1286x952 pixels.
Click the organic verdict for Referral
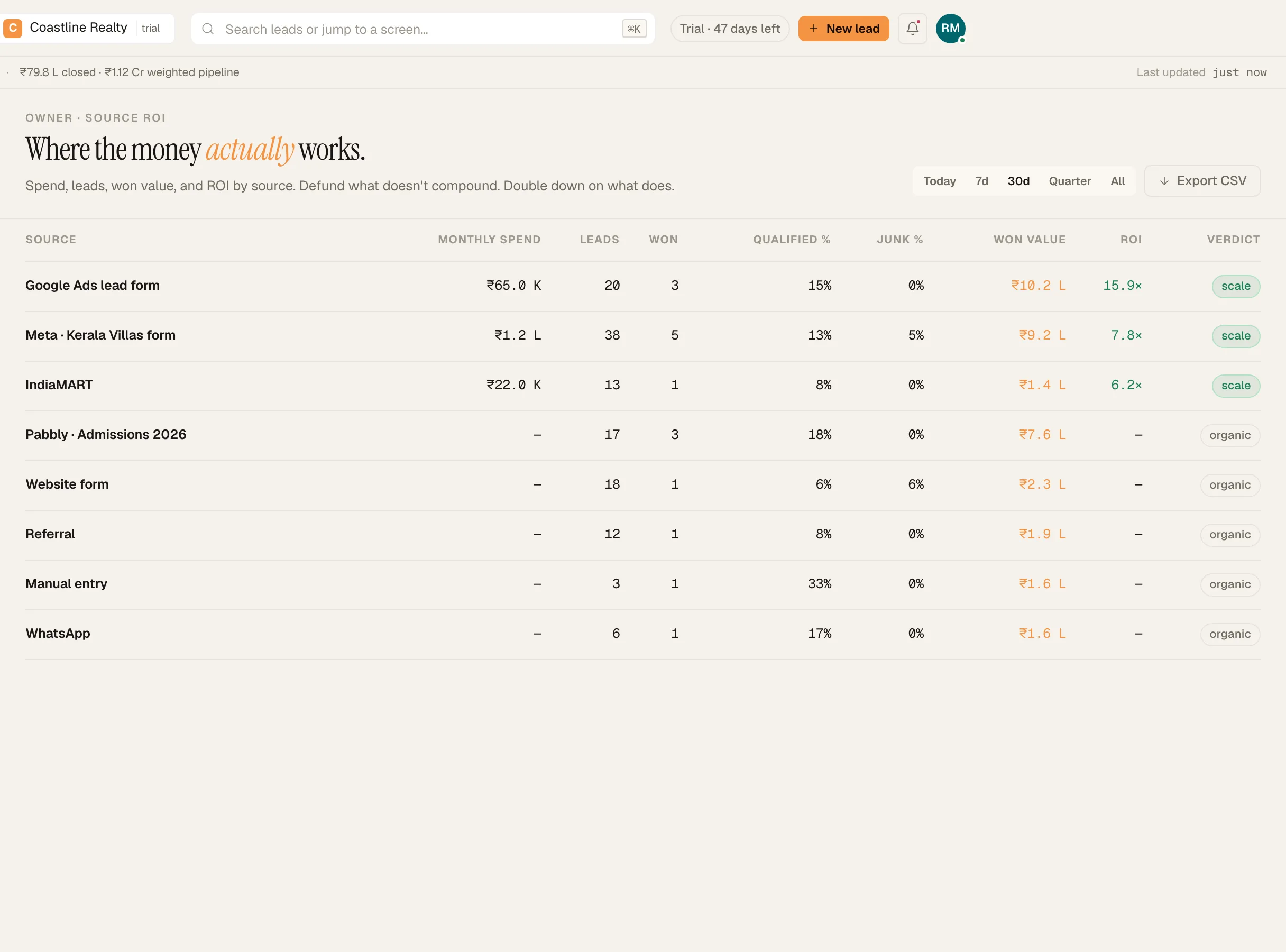click(x=1230, y=535)
